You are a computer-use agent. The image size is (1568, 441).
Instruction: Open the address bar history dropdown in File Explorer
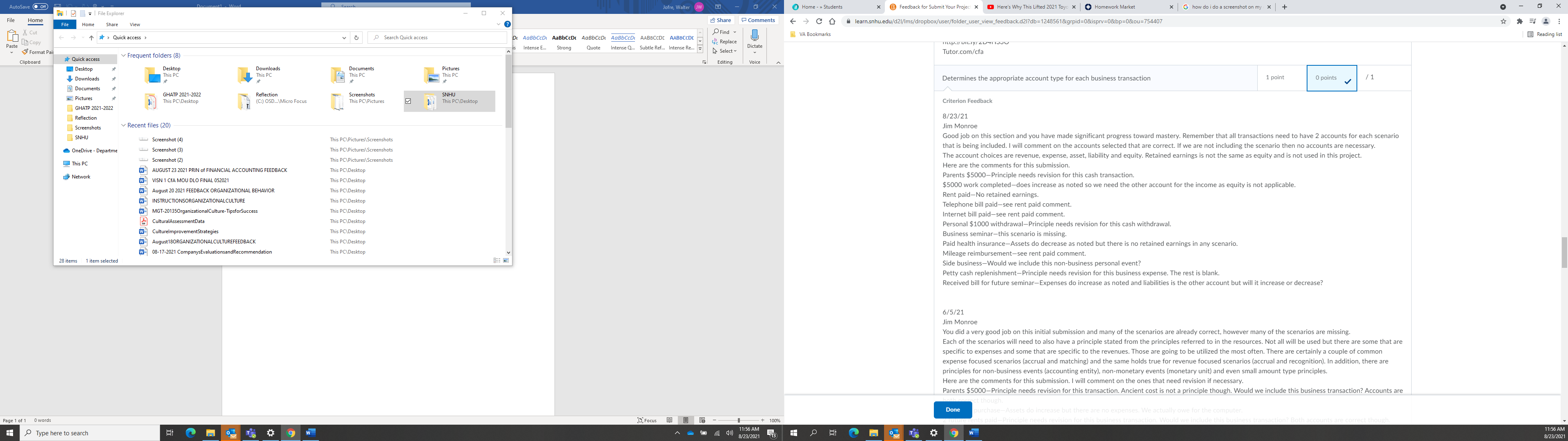click(344, 38)
